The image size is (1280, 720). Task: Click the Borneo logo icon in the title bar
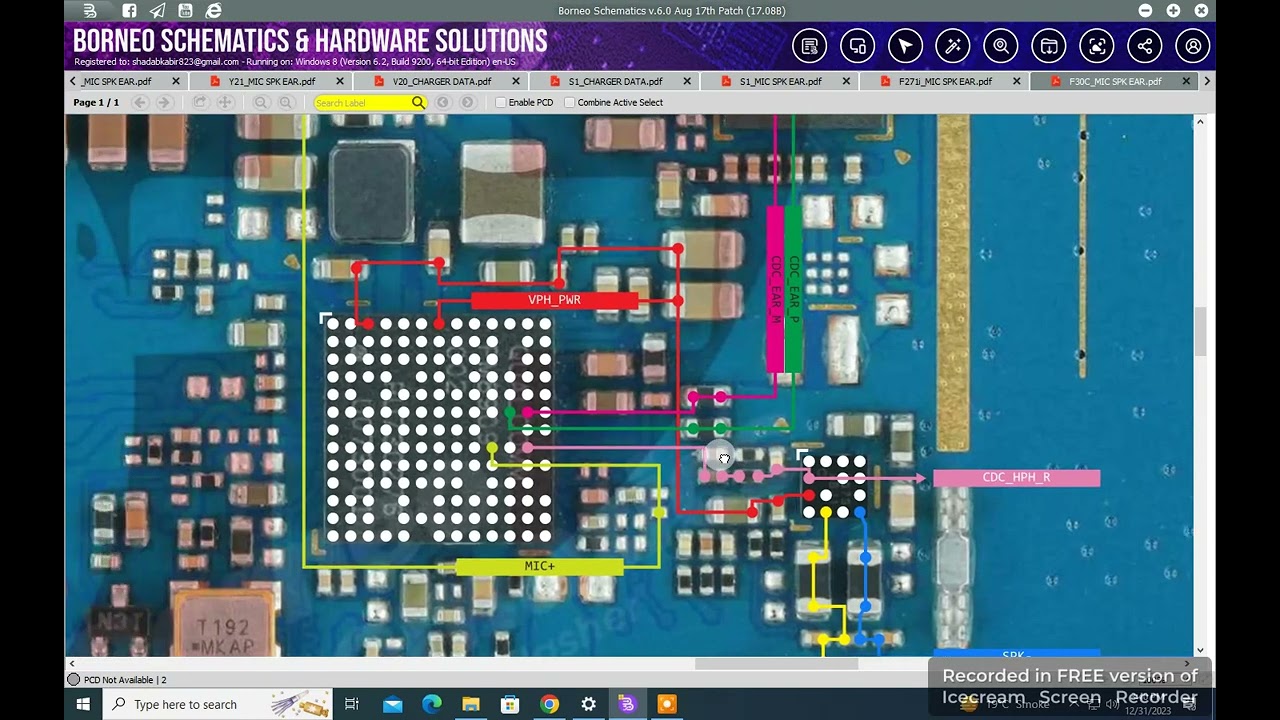pyautogui.click(x=90, y=11)
